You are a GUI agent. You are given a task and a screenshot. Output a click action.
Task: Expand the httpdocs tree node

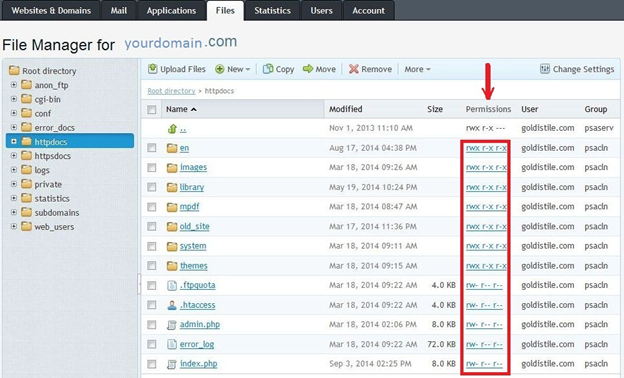point(14,141)
